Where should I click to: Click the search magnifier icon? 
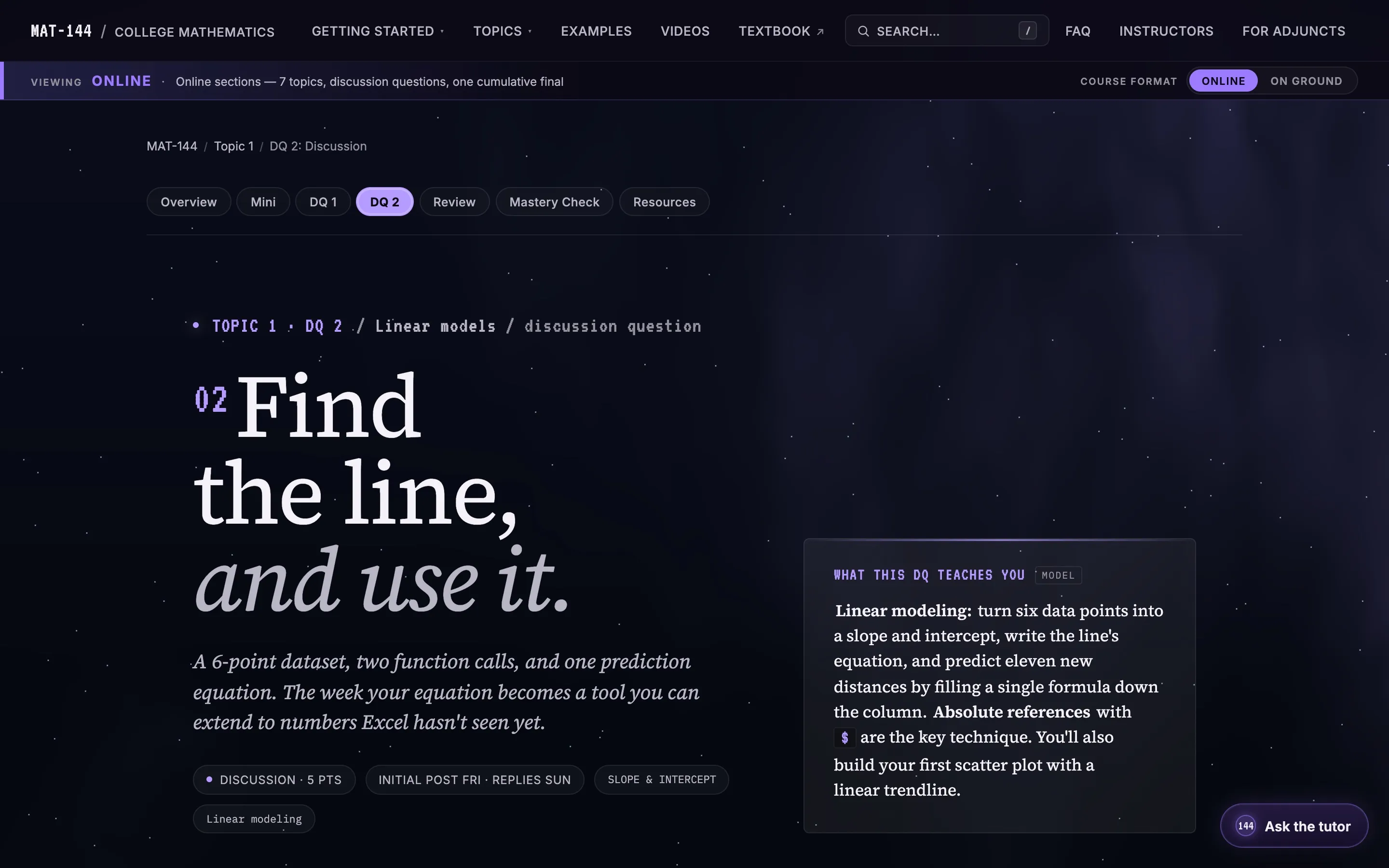(863, 31)
